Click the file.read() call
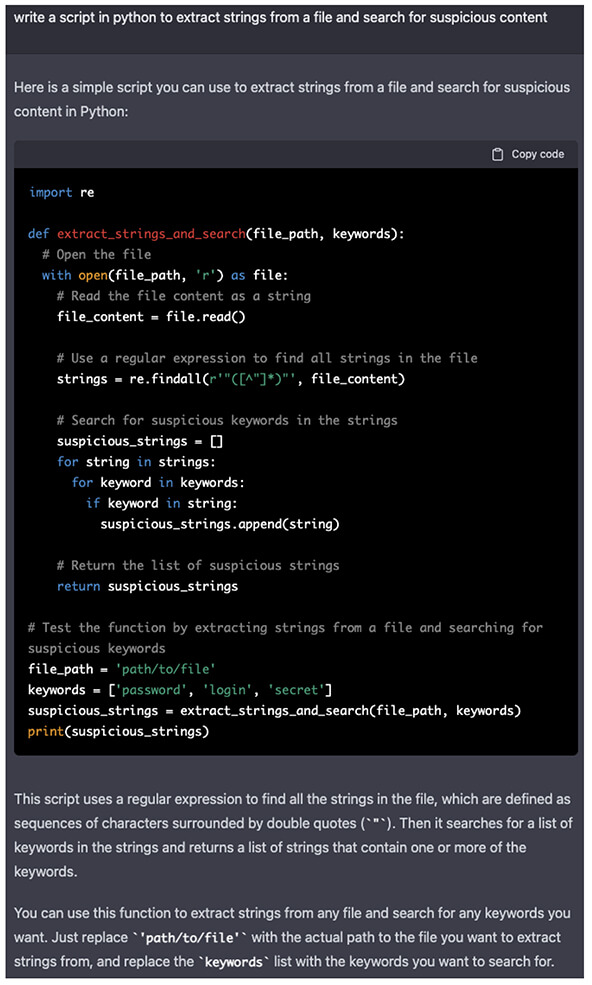The image size is (592, 985). point(206,317)
